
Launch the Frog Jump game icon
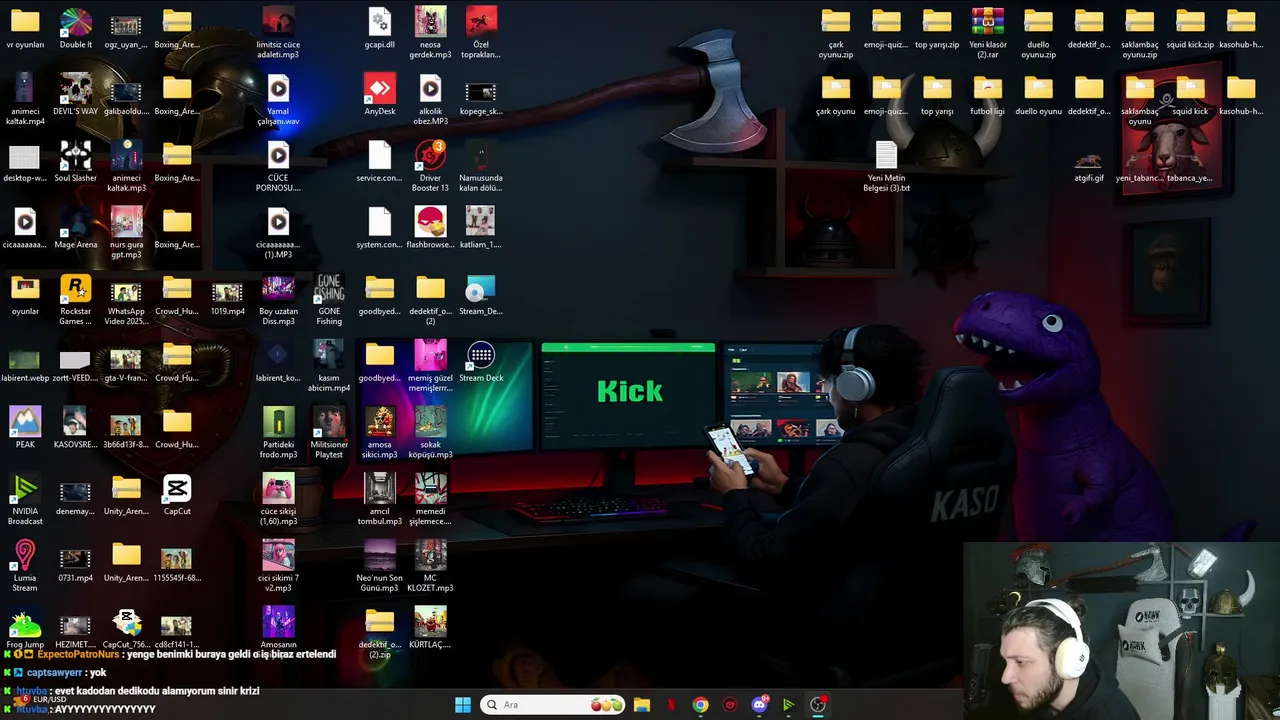(x=25, y=628)
